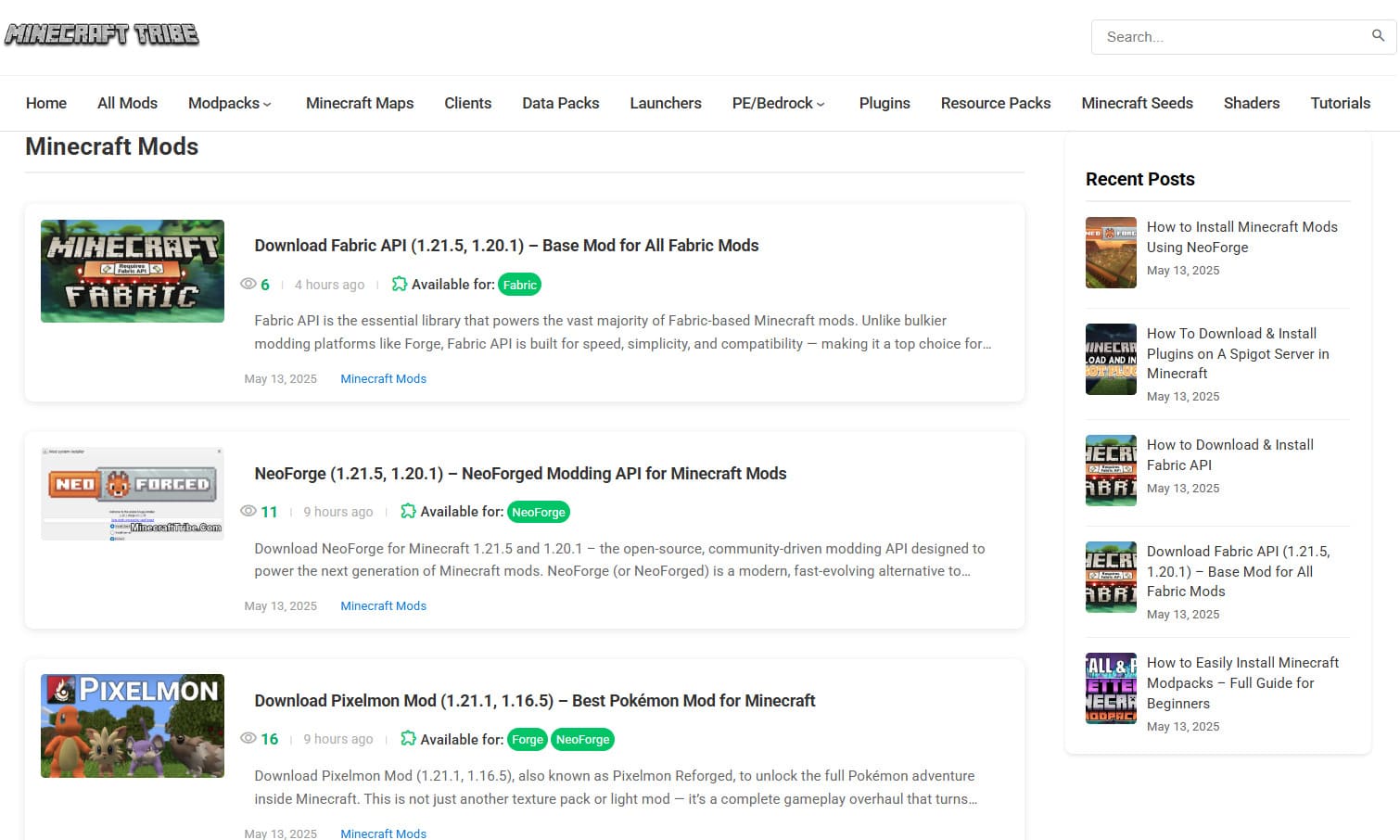This screenshot has width=1400, height=840.
Task: Click the Fabric API post excerpt text
Action: point(623,332)
